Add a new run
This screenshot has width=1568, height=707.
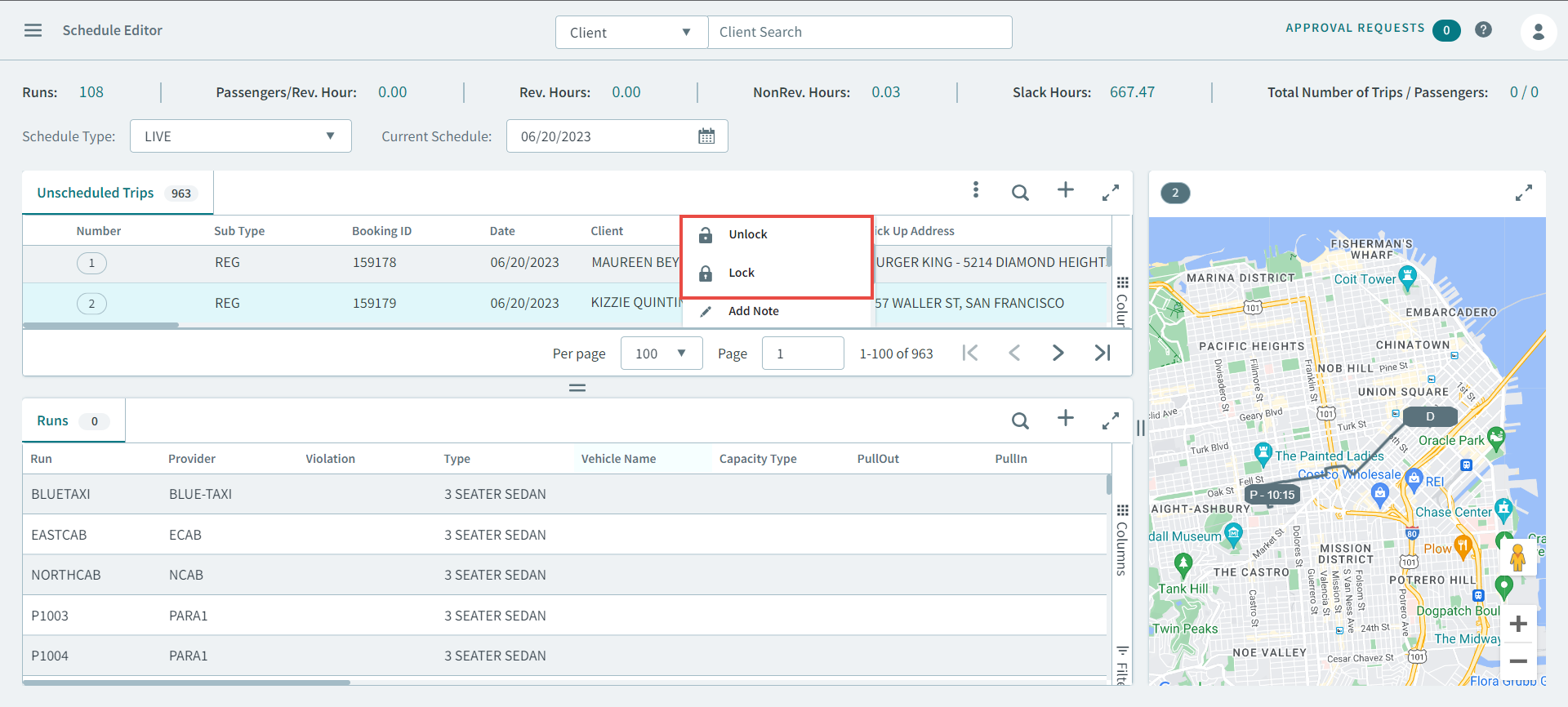point(1065,418)
